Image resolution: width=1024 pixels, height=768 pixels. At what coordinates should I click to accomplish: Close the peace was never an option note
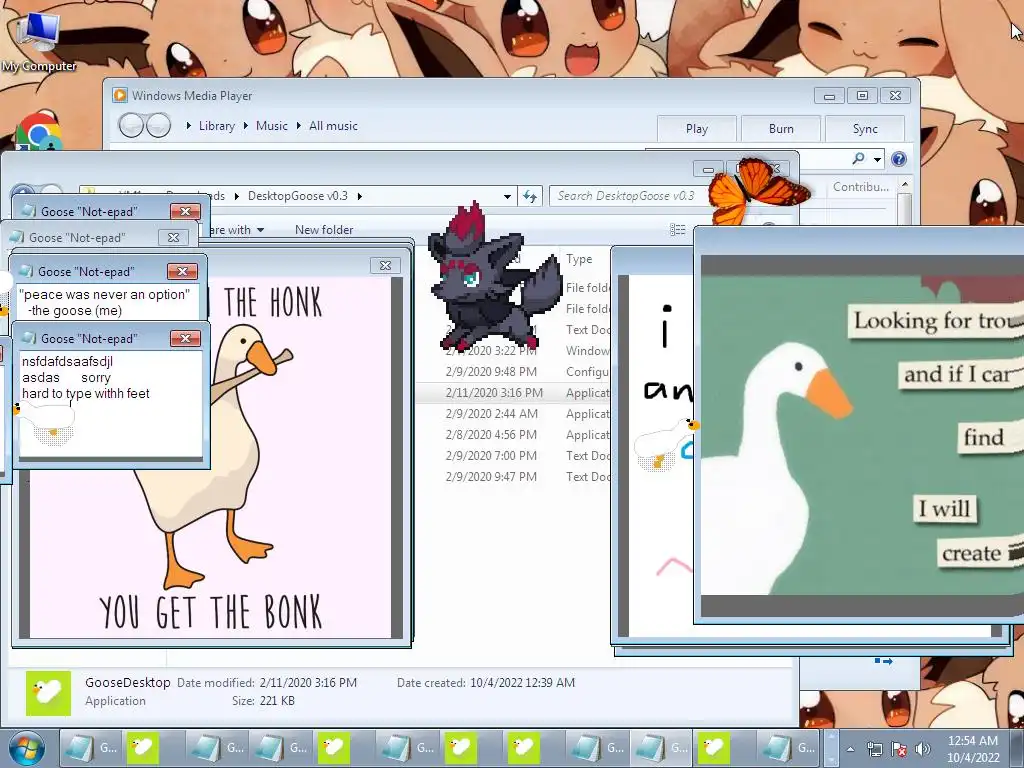coord(182,271)
